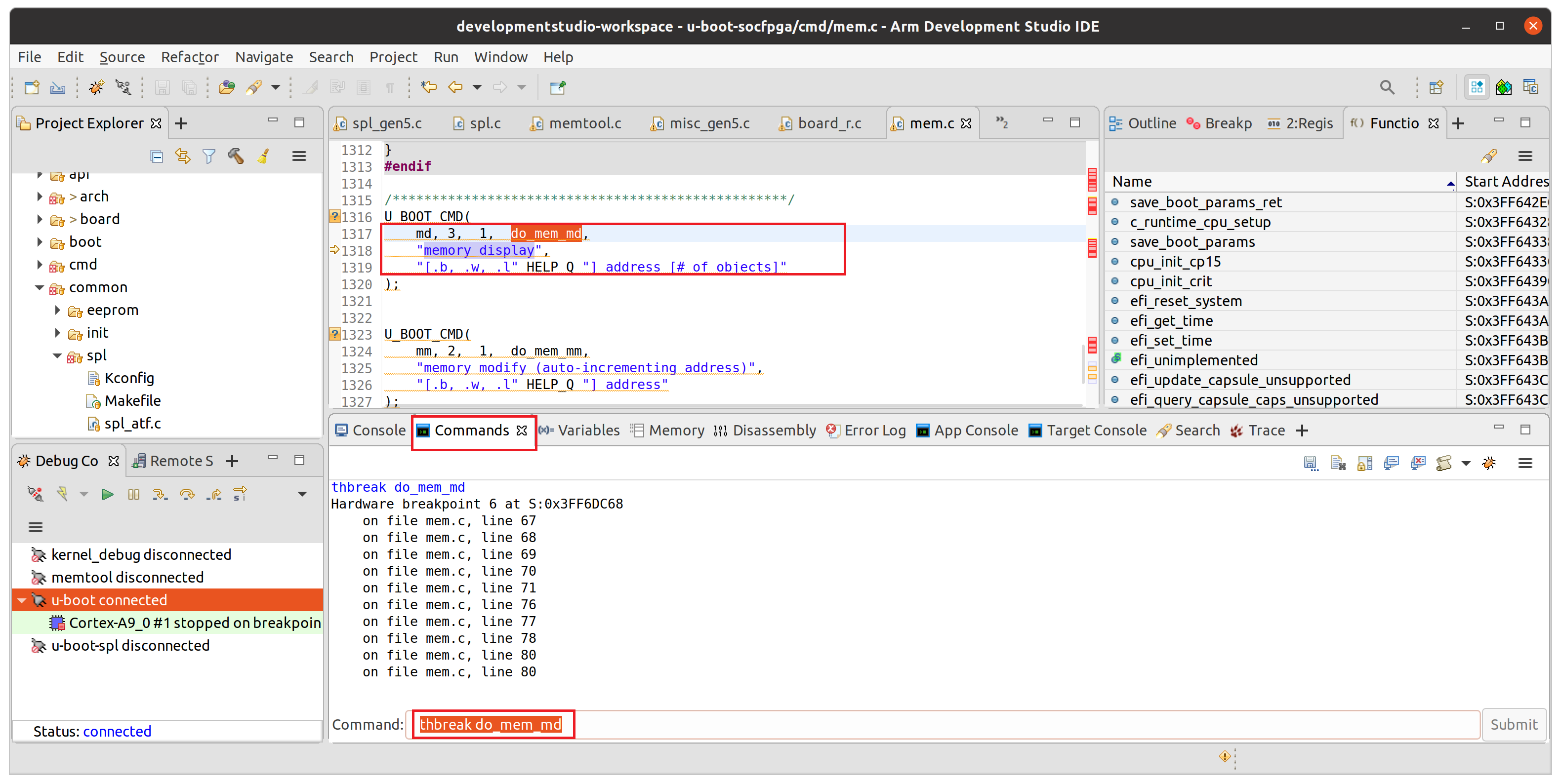Click the Interrupt pause button in Debug Control
The image size is (1561, 784).
134,494
